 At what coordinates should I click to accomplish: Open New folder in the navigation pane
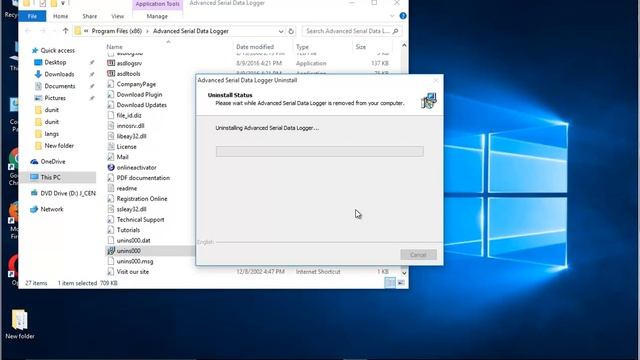[x=59, y=146]
